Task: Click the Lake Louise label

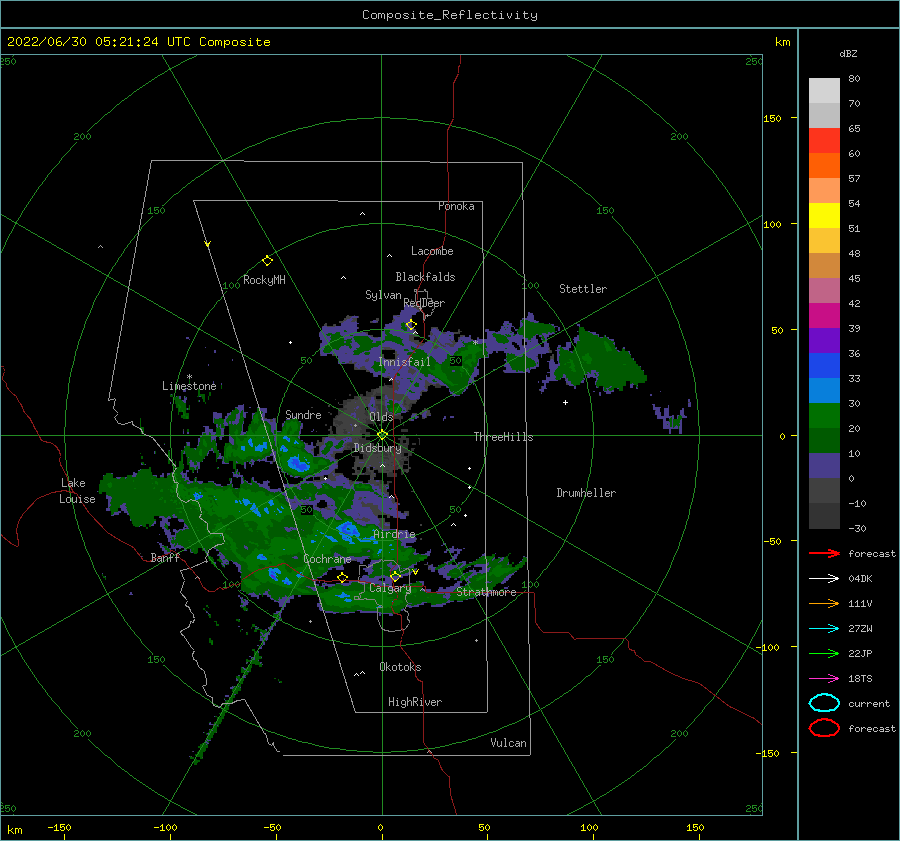Action: pos(77,491)
